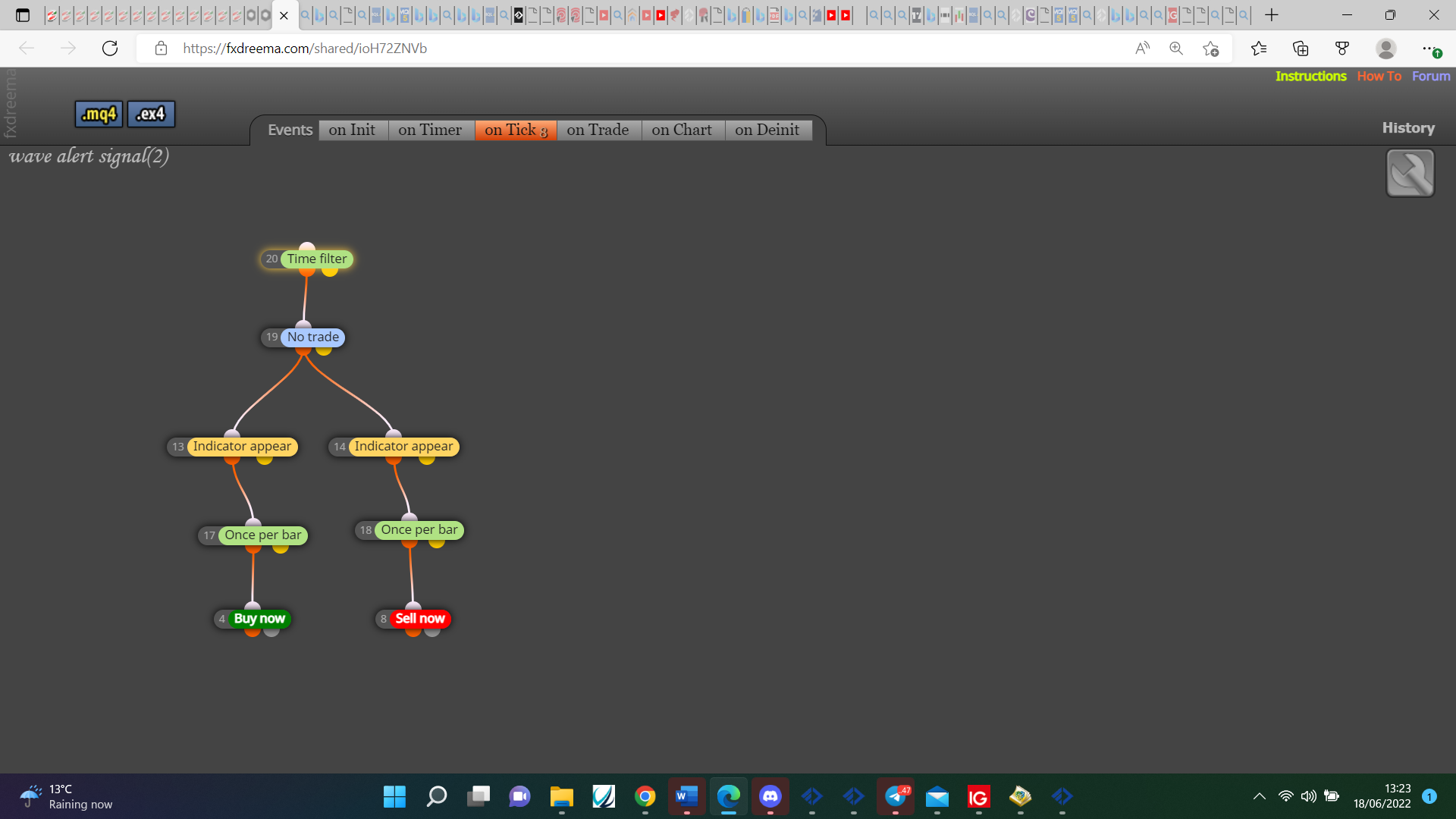The image size is (1456, 819).
Task: Select the No trade block 19
Action: pyautogui.click(x=303, y=337)
